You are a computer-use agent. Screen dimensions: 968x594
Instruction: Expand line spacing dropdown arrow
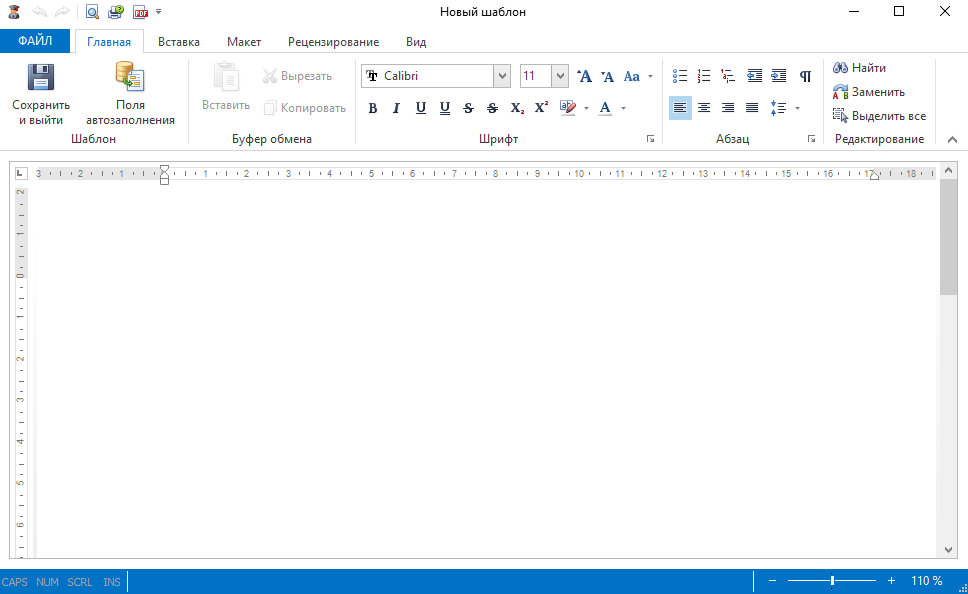coord(797,109)
